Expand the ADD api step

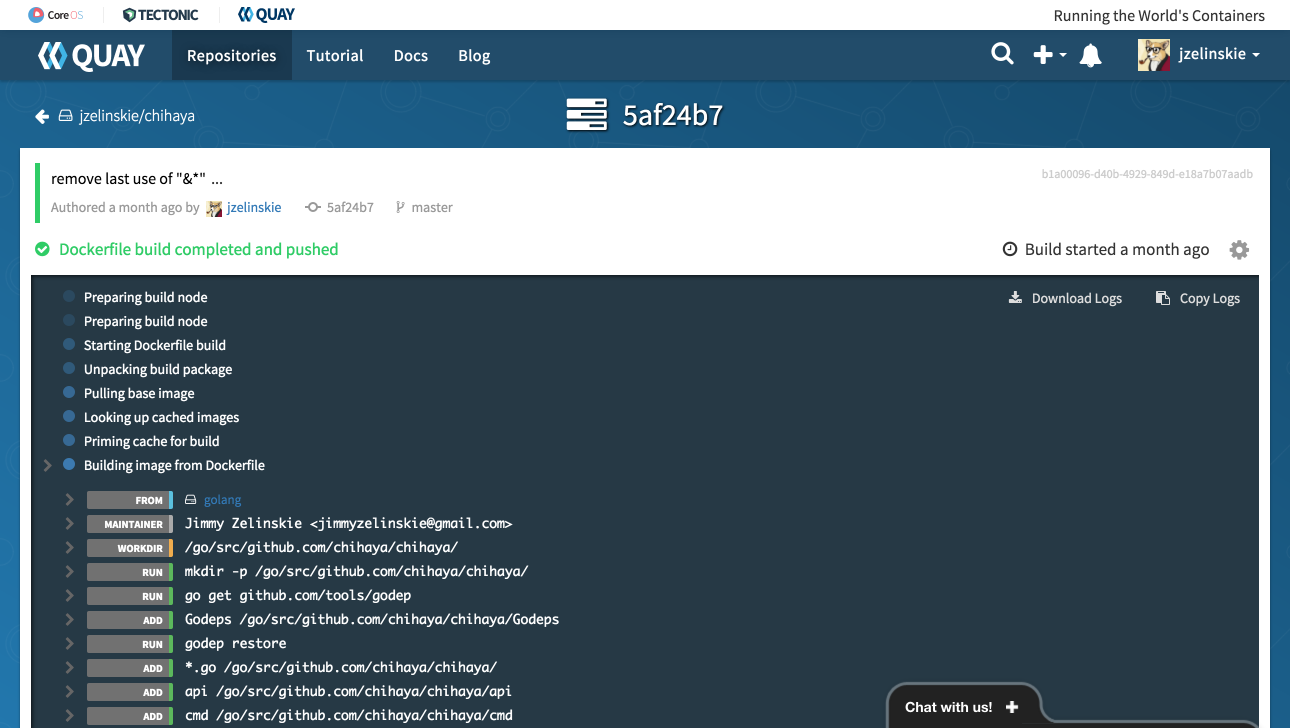69,691
